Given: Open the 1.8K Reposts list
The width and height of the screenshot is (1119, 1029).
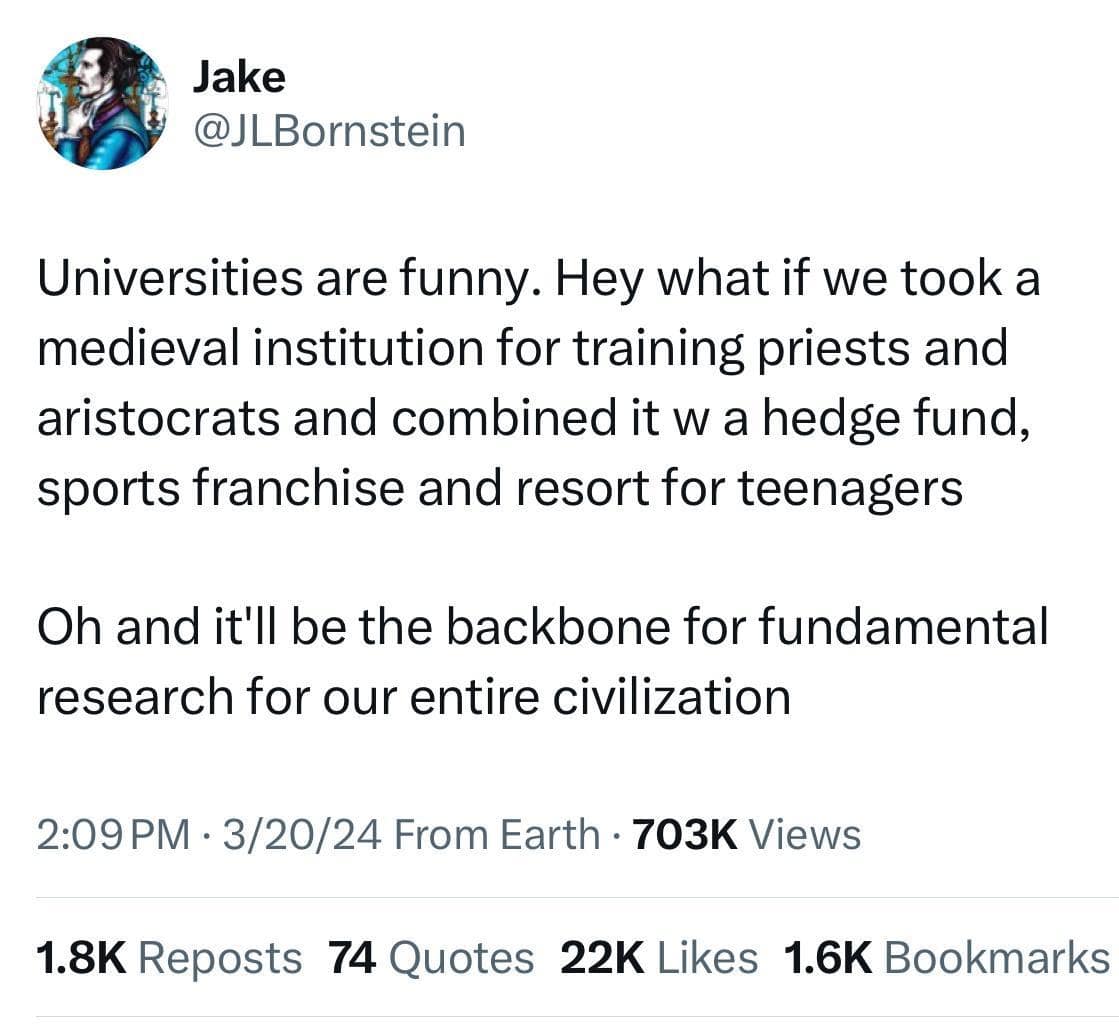Looking at the screenshot, I should point(168,958).
